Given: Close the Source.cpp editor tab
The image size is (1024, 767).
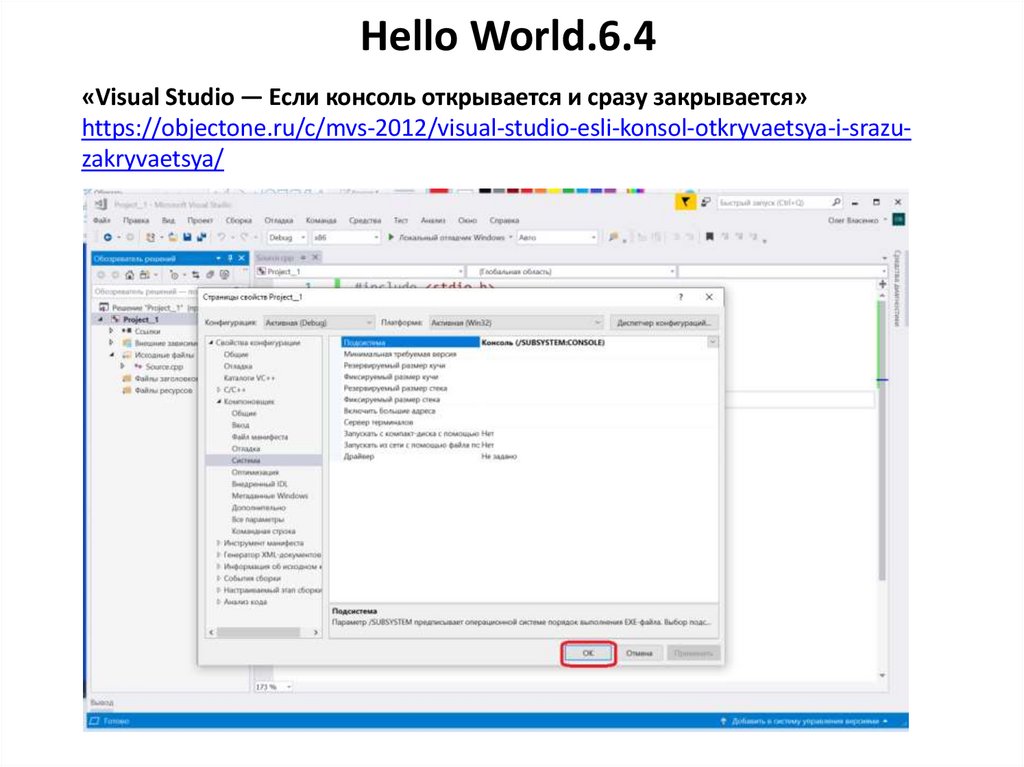Looking at the screenshot, I should point(315,257).
